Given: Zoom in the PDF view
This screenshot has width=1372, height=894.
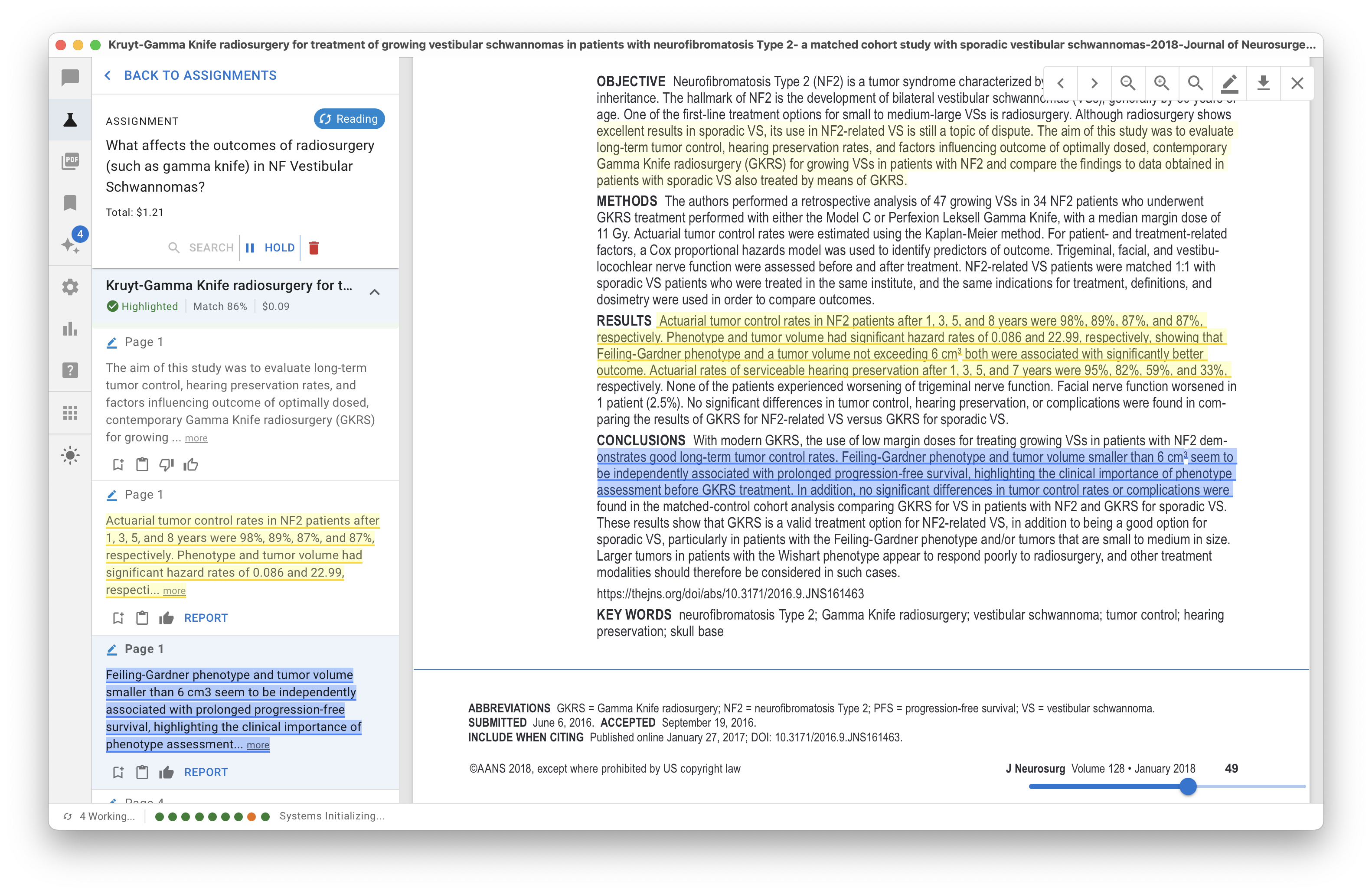Looking at the screenshot, I should point(1162,83).
